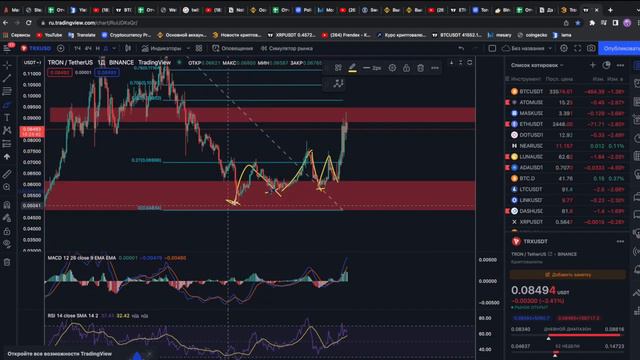This screenshot has width=640, height=360.
Task: Select LUNAUSDT in the watchlist
Action: pyautogui.click(x=567, y=157)
